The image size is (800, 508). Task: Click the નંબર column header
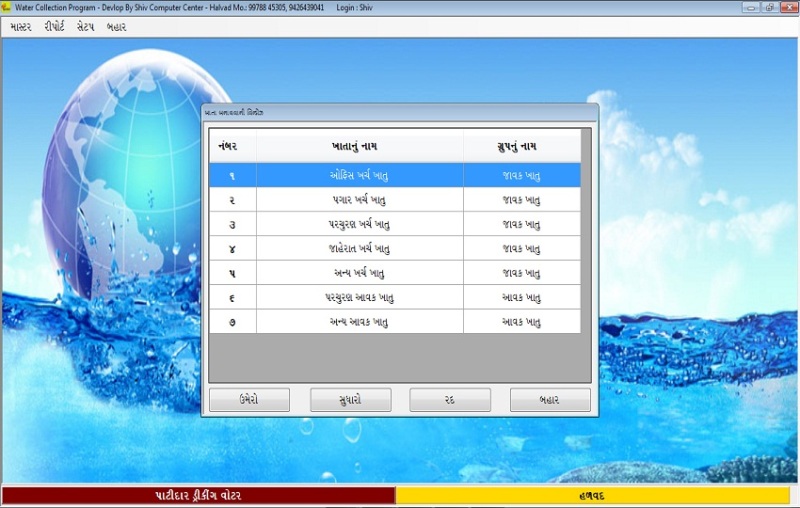click(x=232, y=146)
